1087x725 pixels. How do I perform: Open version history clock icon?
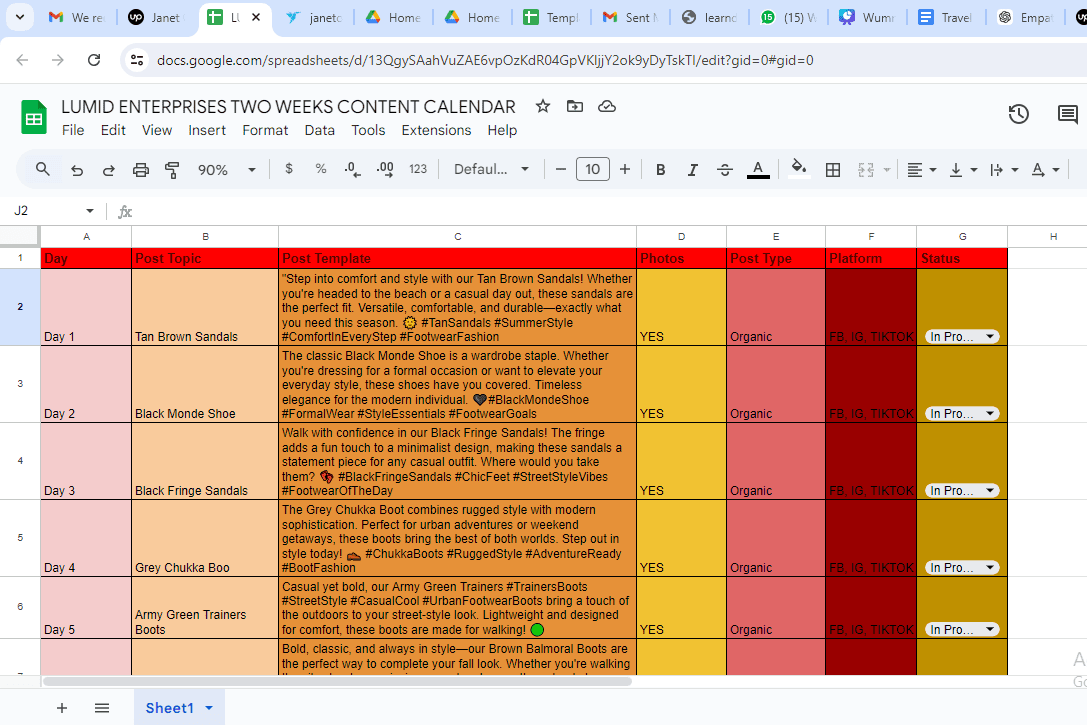point(1018,114)
